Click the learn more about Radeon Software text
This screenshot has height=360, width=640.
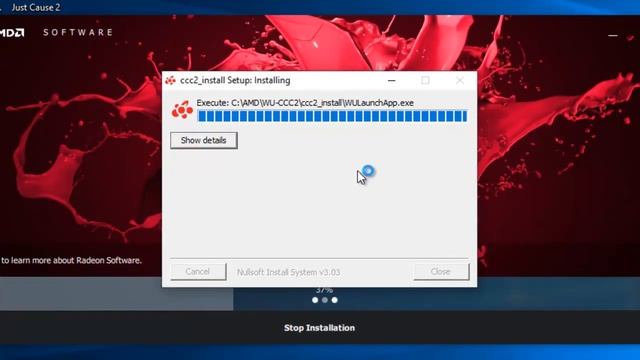[71, 260]
